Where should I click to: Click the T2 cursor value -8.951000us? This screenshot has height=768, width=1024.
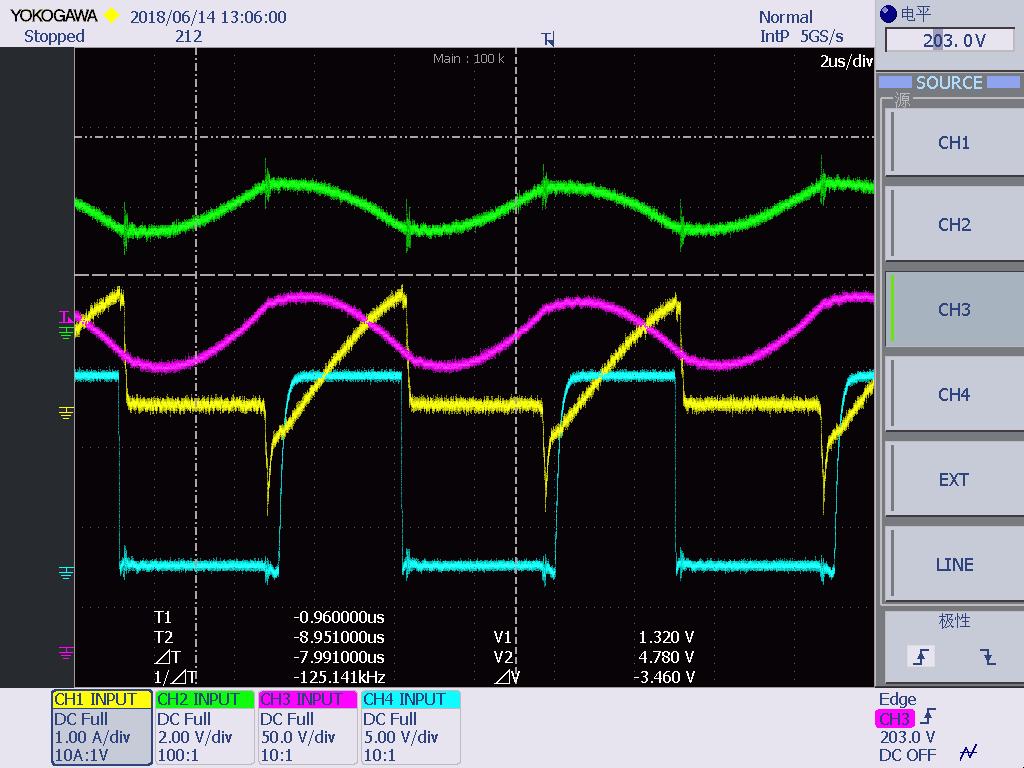[339, 637]
